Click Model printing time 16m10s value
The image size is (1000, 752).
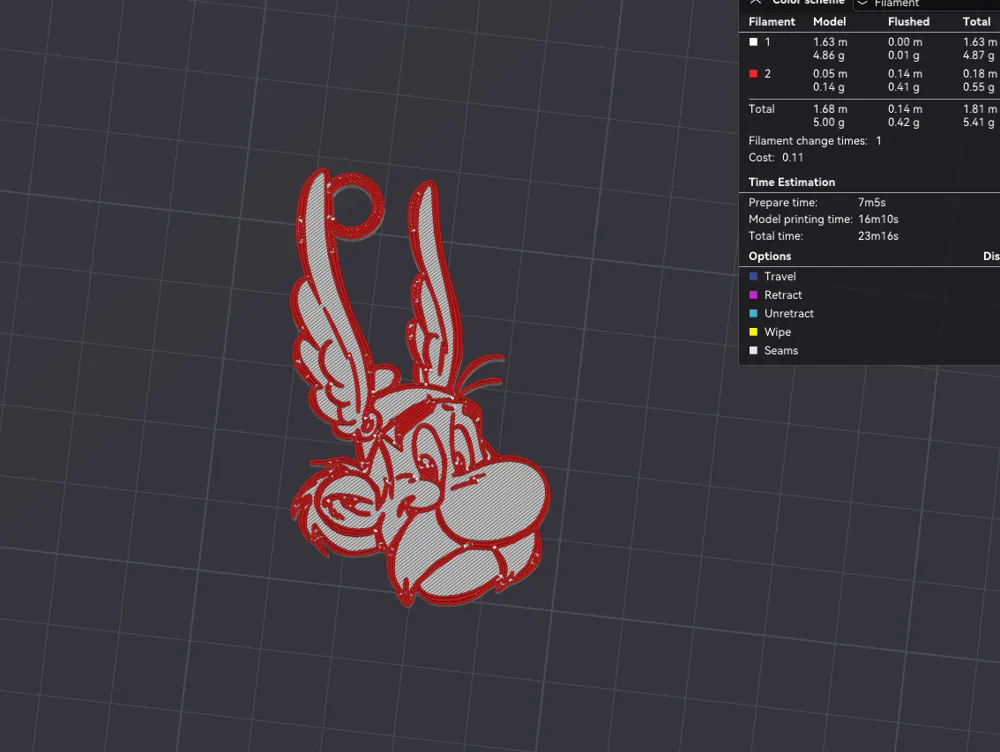coord(878,219)
